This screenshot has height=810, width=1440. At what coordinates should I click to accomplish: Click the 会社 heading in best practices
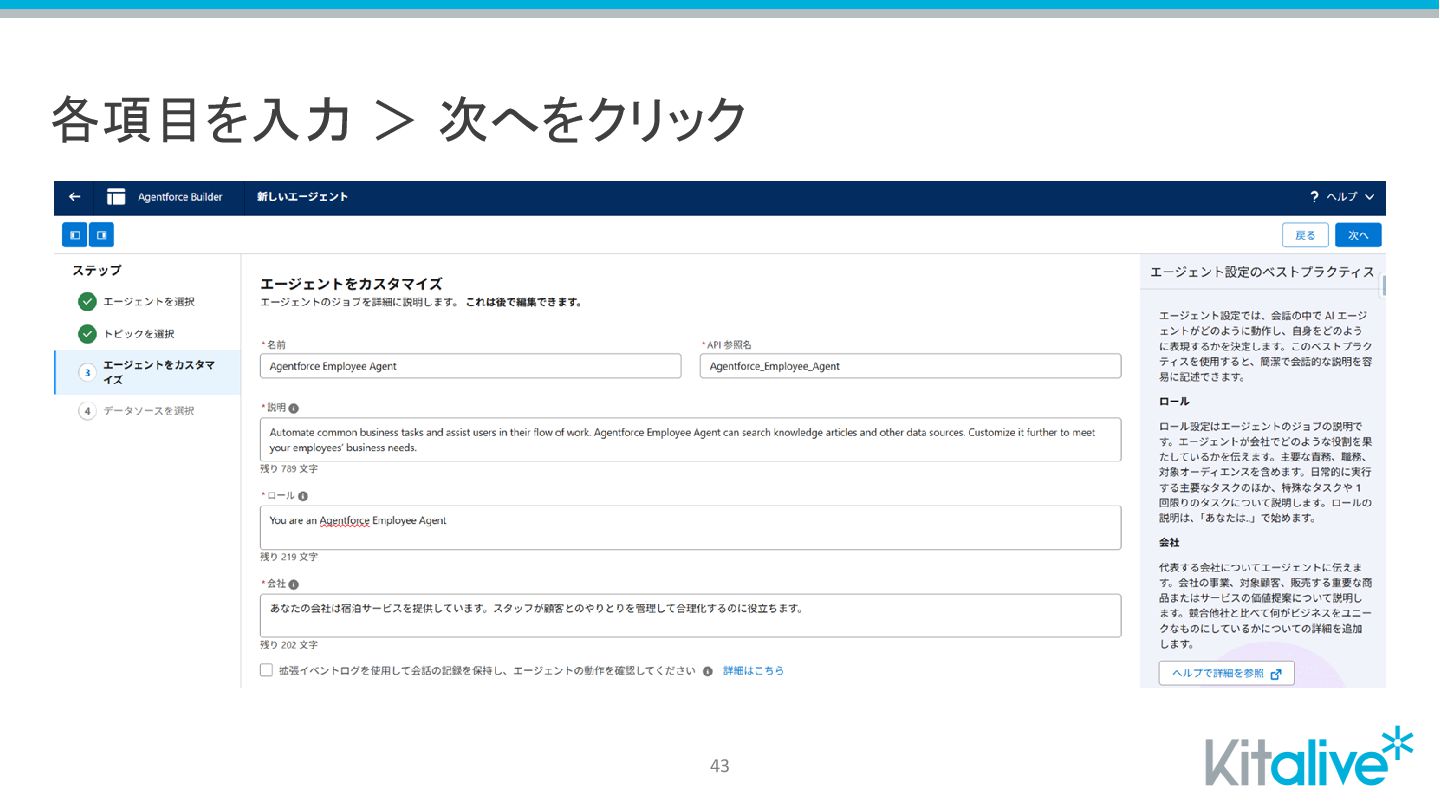pos(1169,542)
